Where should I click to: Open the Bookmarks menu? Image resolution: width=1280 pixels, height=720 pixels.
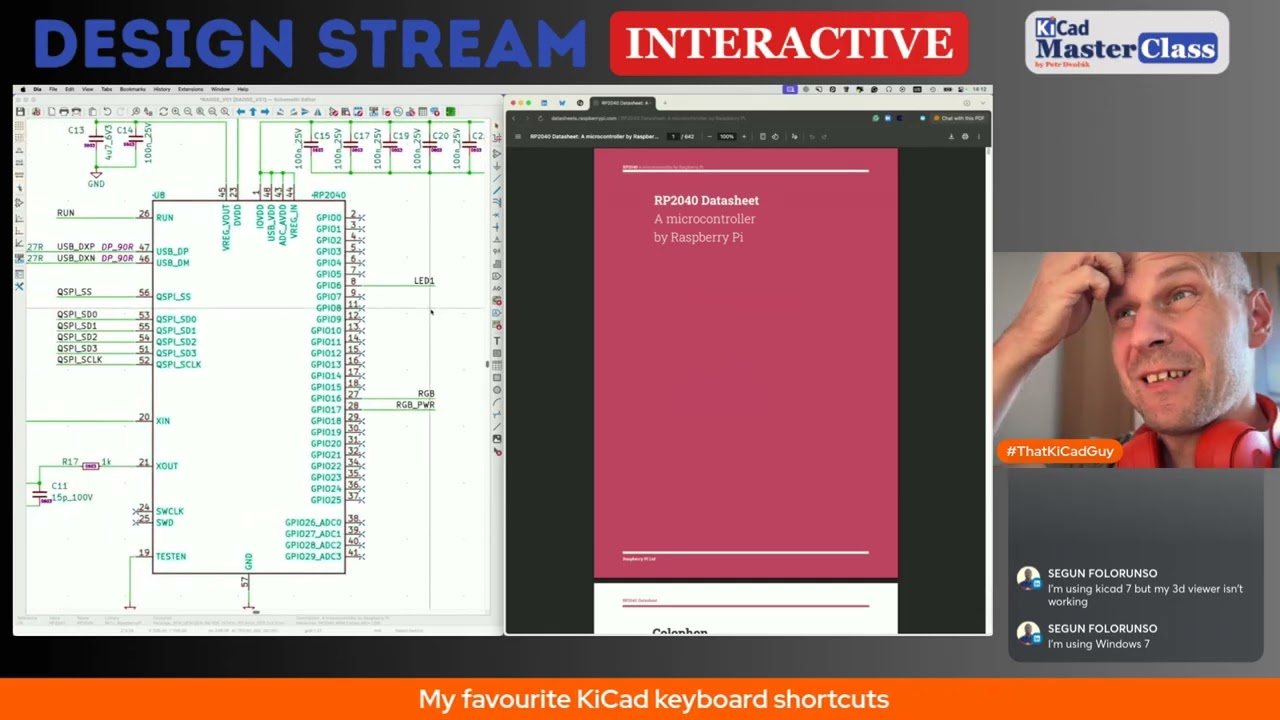pos(133,89)
